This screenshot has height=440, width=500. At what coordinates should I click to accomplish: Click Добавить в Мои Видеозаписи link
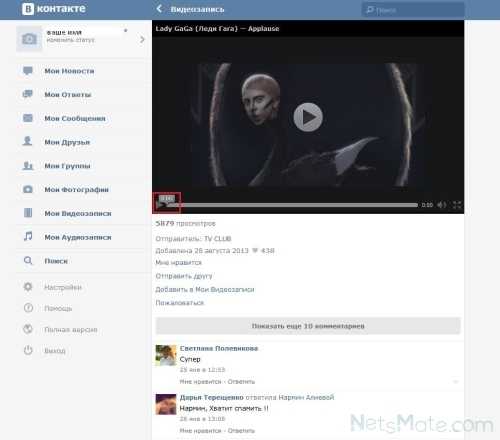(205, 289)
